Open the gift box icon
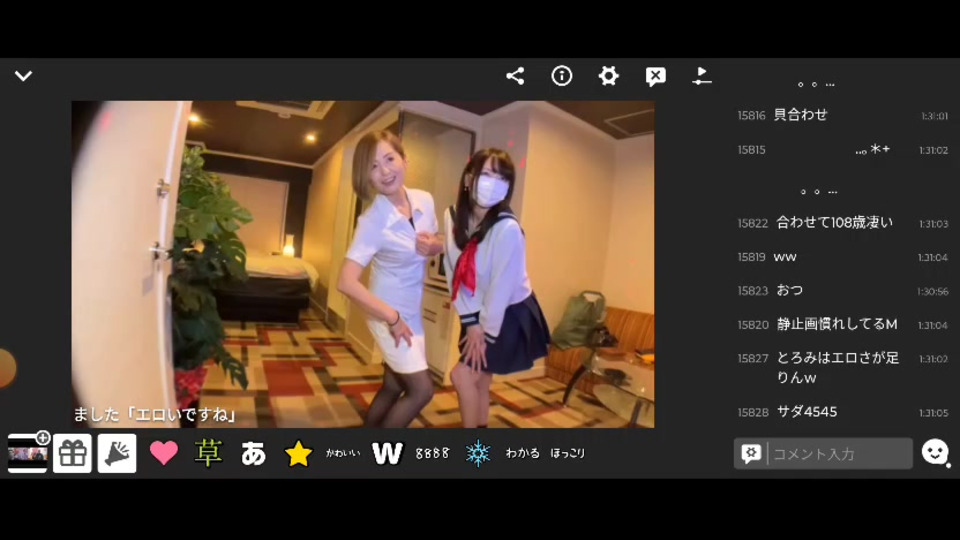The width and height of the screenshot is (960, 540). tap(72, 454)
